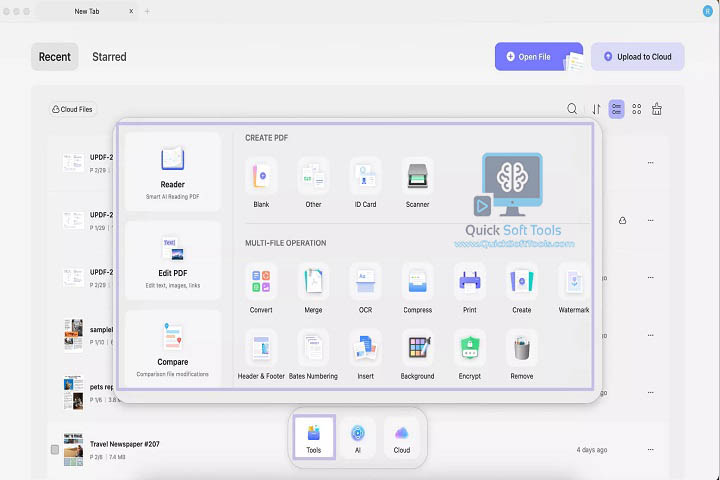
Task: Select the New Tab browser tab
Action: [87, 11]
